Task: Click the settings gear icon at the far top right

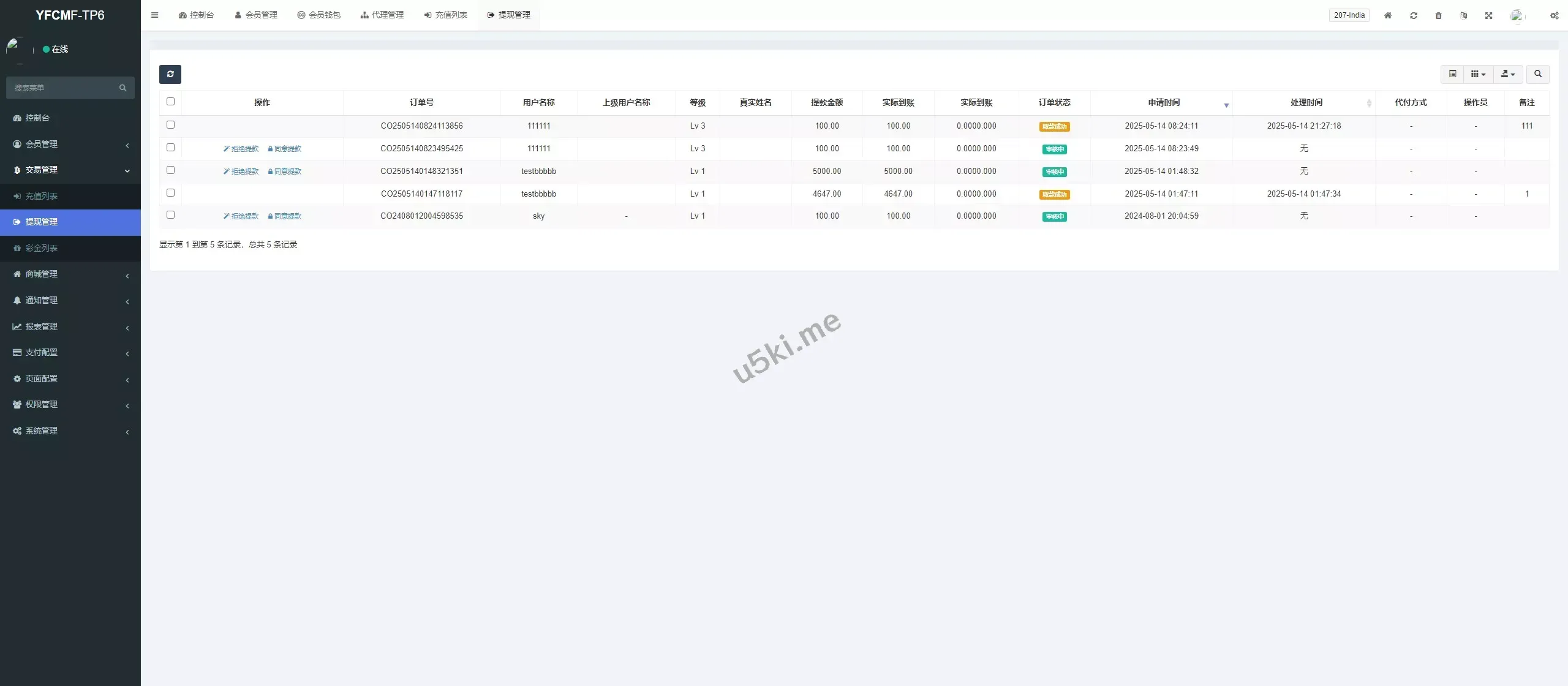Action: coord(1554,15)
